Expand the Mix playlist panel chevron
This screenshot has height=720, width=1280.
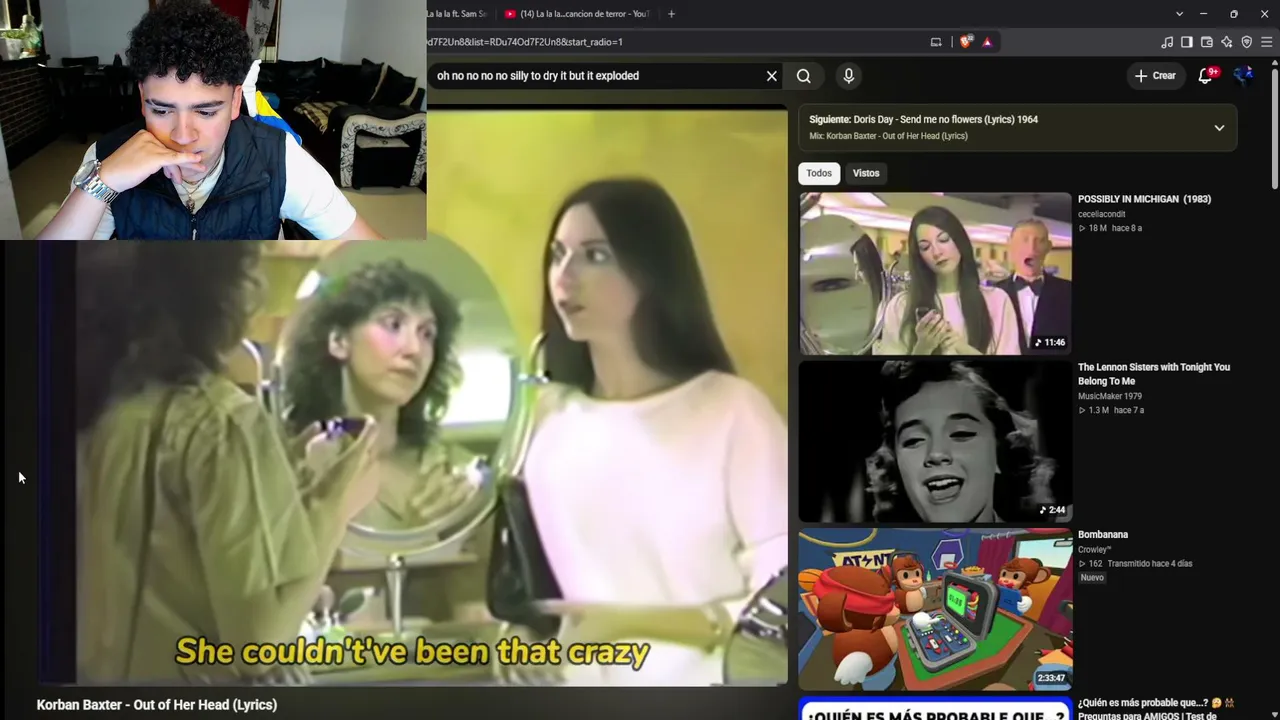coord(1219,128)
